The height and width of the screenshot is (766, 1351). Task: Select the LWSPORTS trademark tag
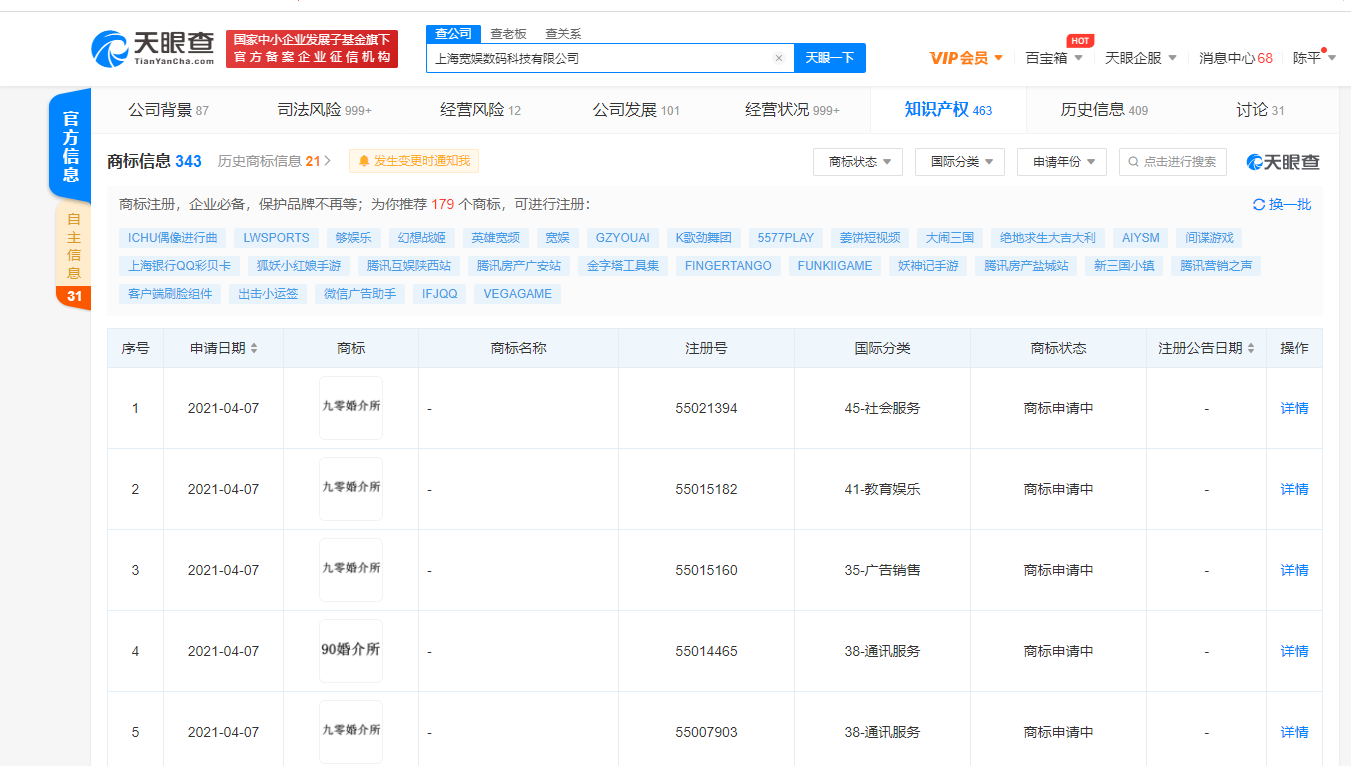(277, 238)
